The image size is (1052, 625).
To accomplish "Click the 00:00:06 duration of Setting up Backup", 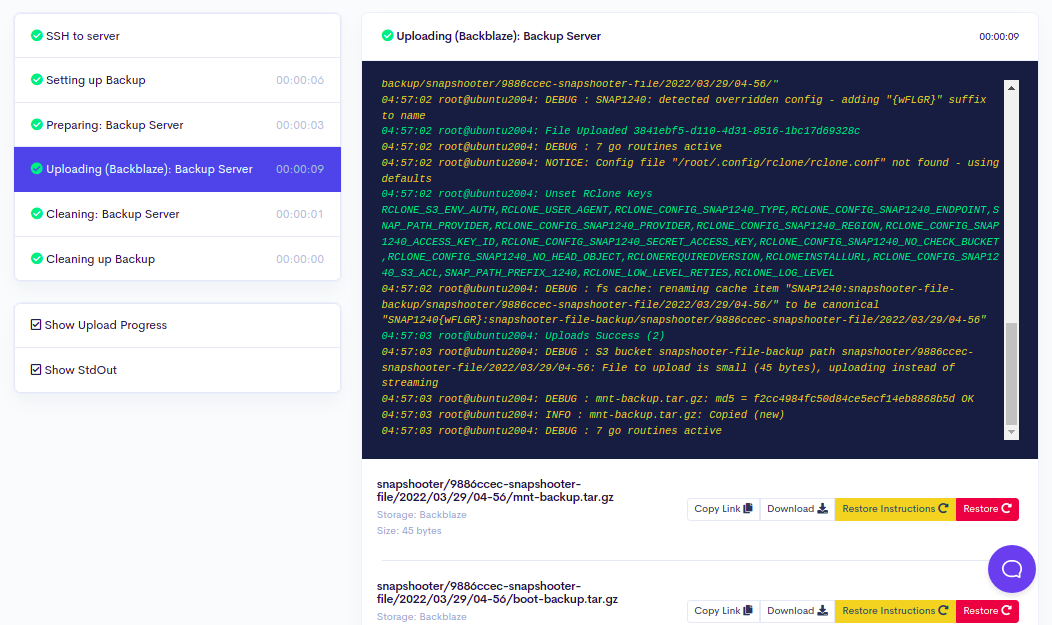I will tap(300, 80).
